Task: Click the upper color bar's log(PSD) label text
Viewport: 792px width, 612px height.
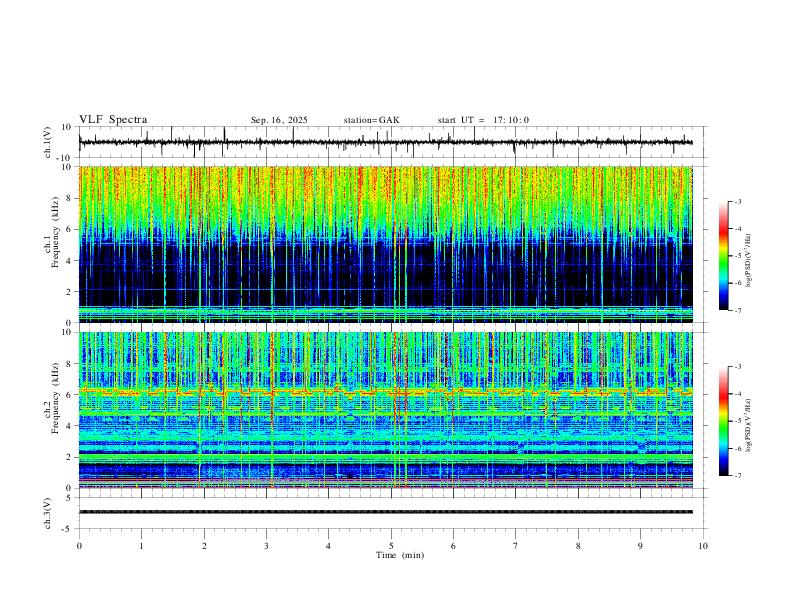Action: pyautogui.click(x=749, y=260)
